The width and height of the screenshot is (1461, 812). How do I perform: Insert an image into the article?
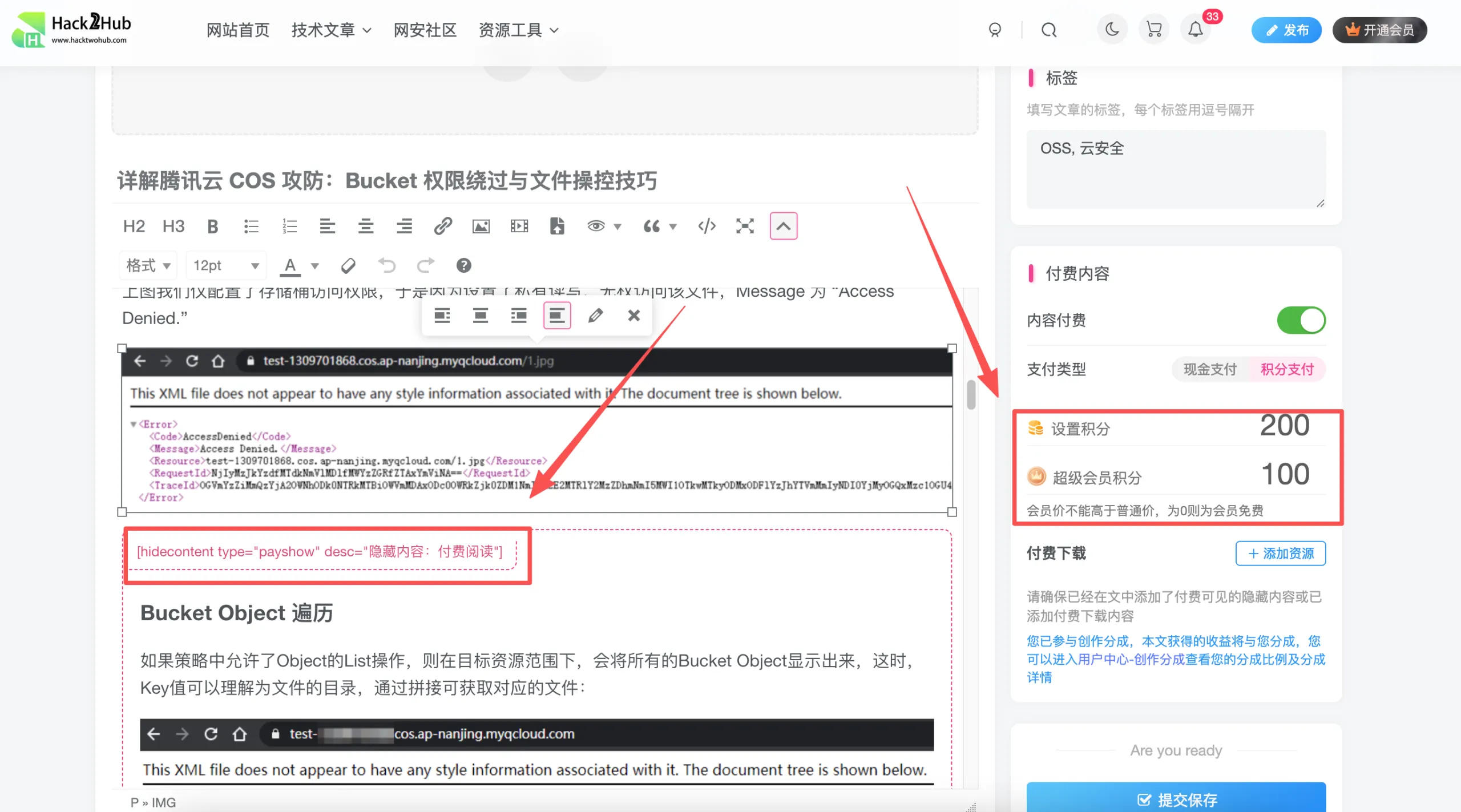[x=481, y=226]
